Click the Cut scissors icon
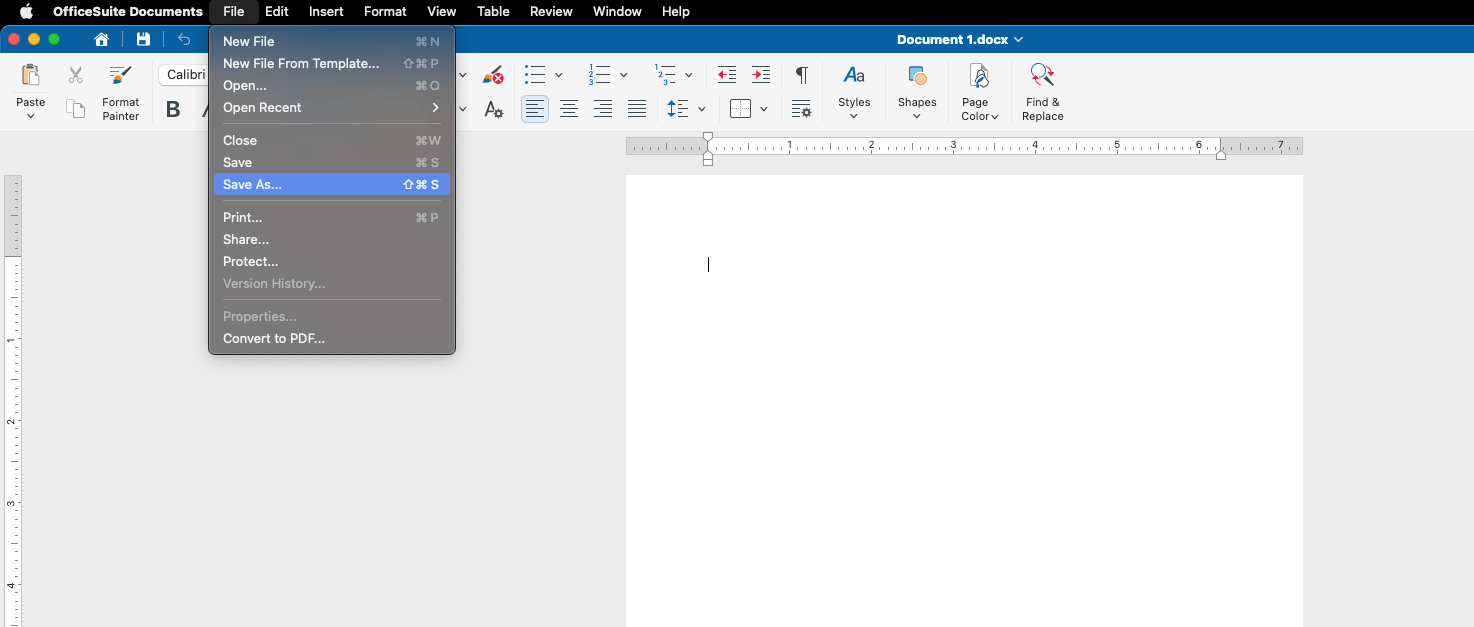This screenshot has width=1474, height=627. click(x=75, y=74)
